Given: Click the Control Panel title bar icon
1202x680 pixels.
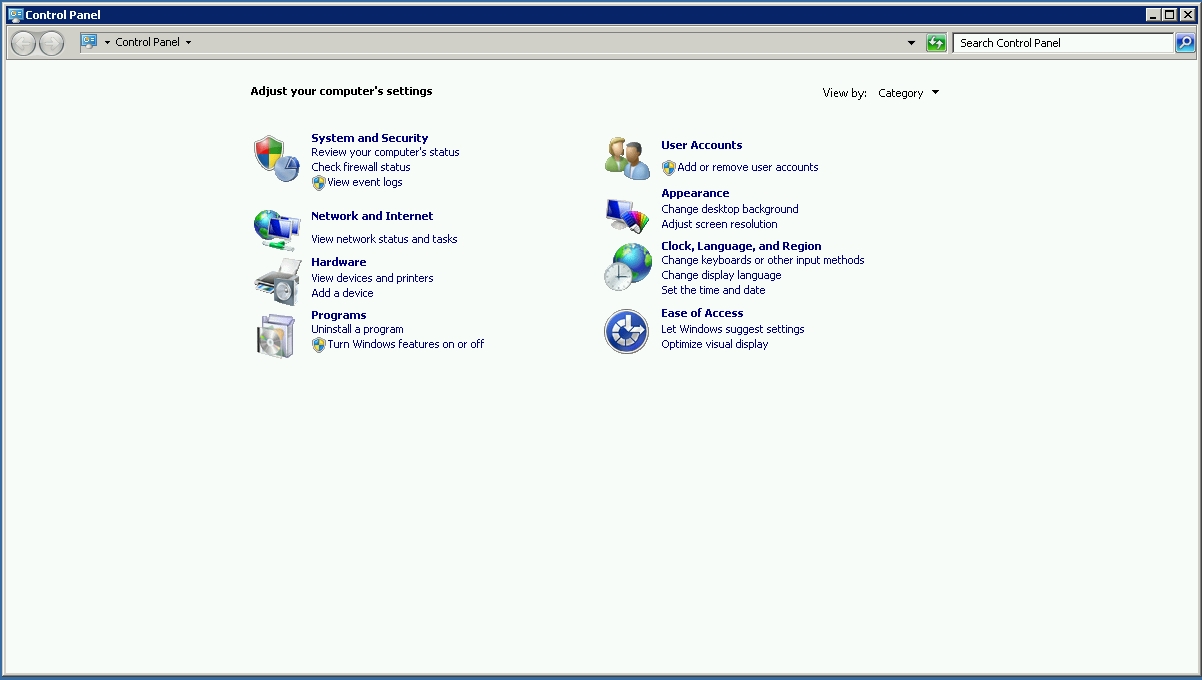Looking at the screenshot, I should tap(15, 15).
